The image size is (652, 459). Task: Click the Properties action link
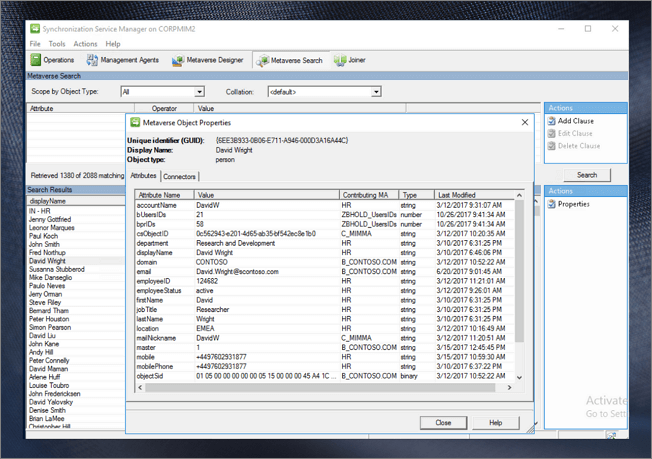point(574,204)
